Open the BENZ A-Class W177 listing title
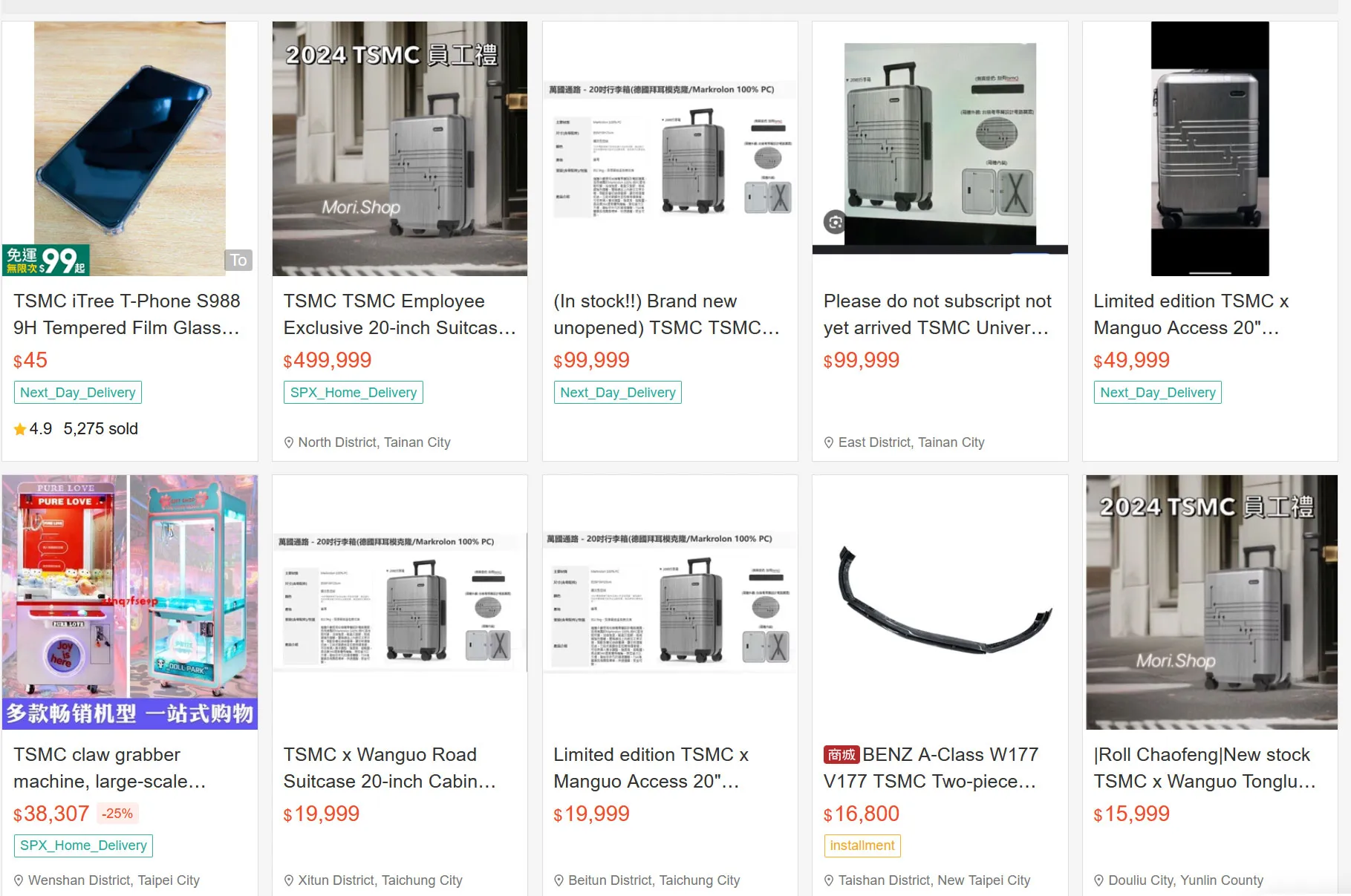The width and height of the screenshot is (1351, 896). click(931, 768)
